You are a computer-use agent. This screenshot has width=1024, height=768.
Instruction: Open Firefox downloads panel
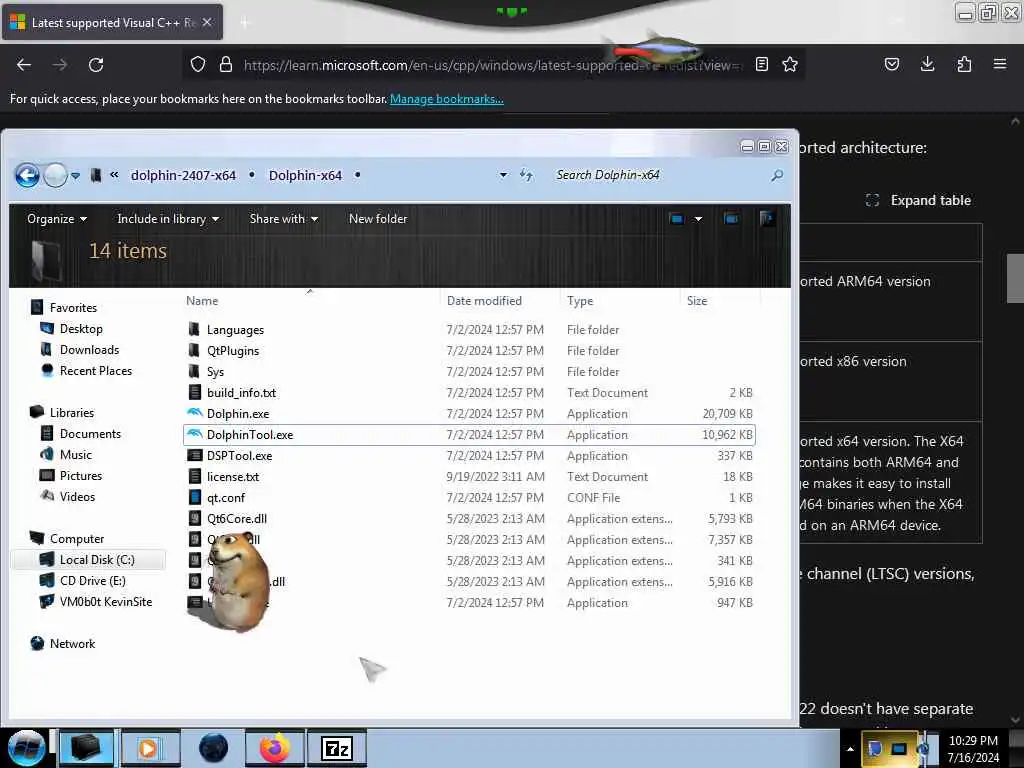coord(927,64)
